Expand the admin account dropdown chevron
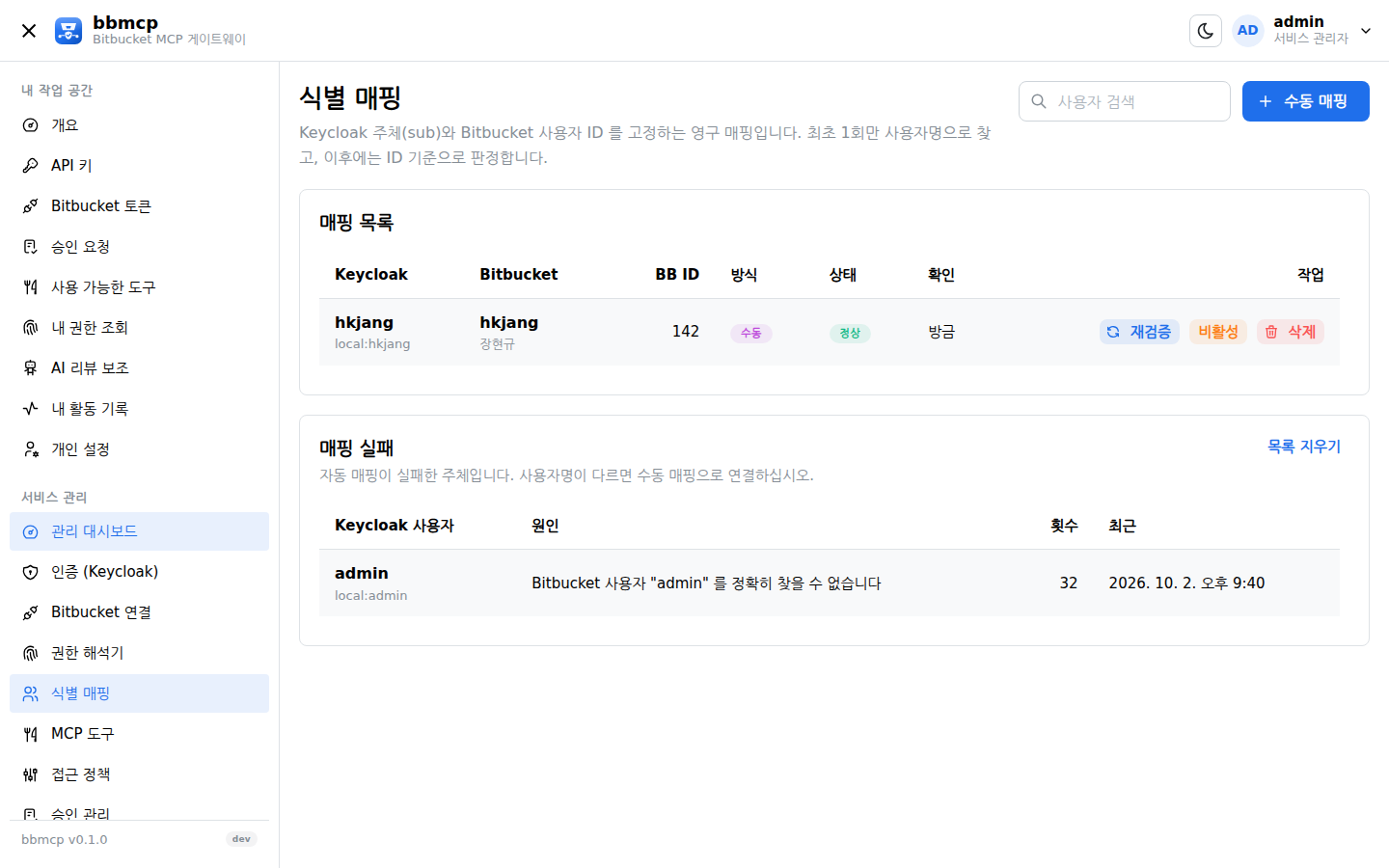Image resolution: width=1389 pixels, height=868 pixels. click(1366, 31)
